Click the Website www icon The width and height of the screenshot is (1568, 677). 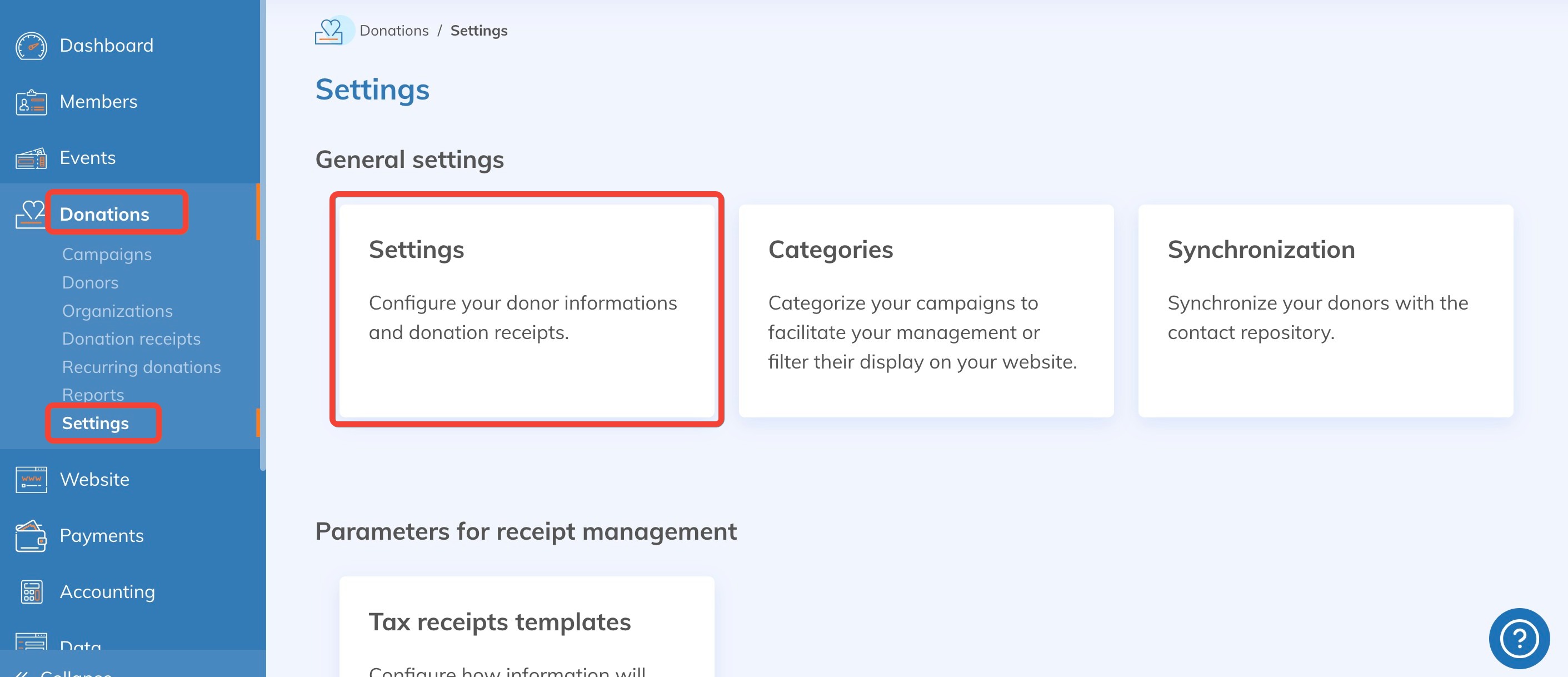coord(31,480)
